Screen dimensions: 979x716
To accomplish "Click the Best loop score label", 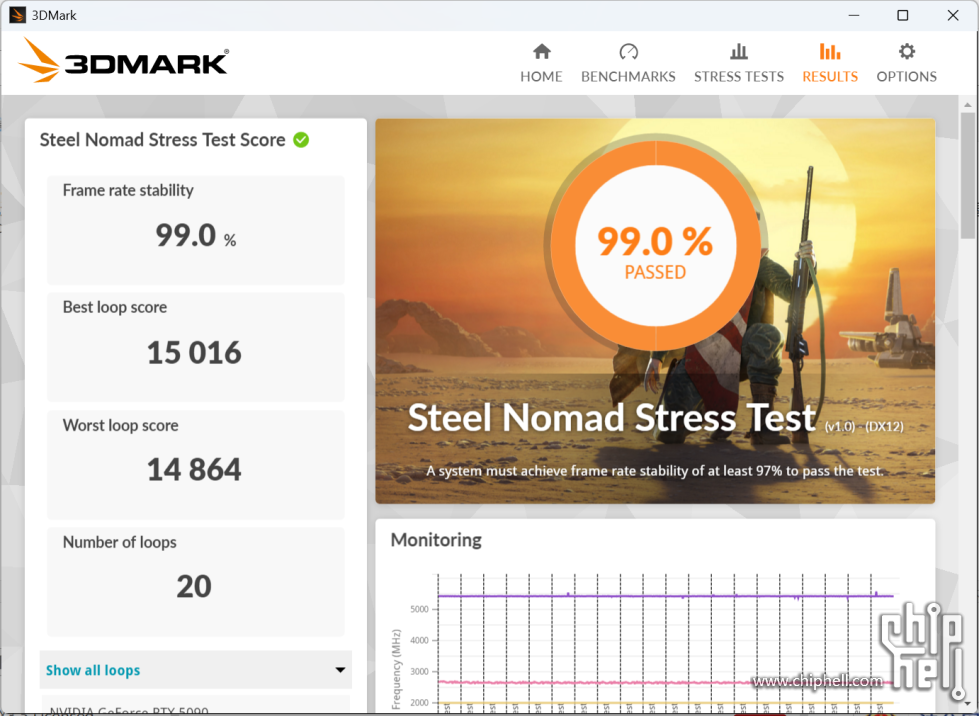I will pyautogui.click(x=115, y=307).
